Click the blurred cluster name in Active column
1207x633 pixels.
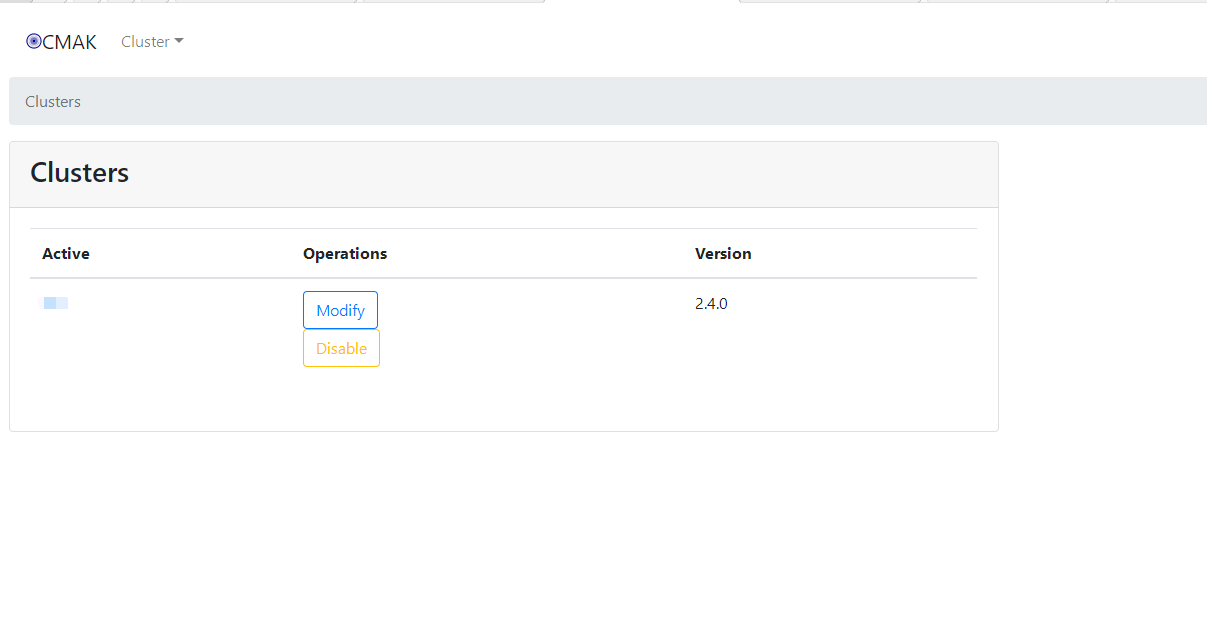point(55,303)
